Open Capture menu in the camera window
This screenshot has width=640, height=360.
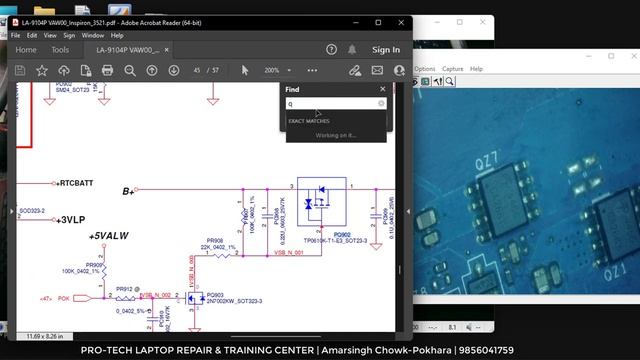(x=453, y=69)
